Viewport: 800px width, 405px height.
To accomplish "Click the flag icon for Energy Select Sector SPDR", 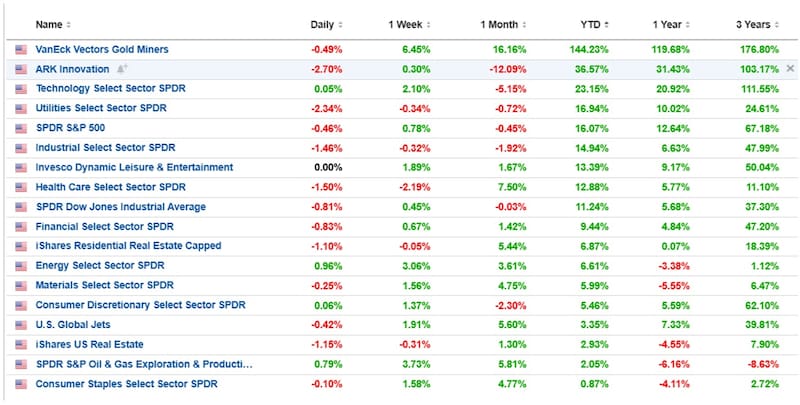I will 20,266.
